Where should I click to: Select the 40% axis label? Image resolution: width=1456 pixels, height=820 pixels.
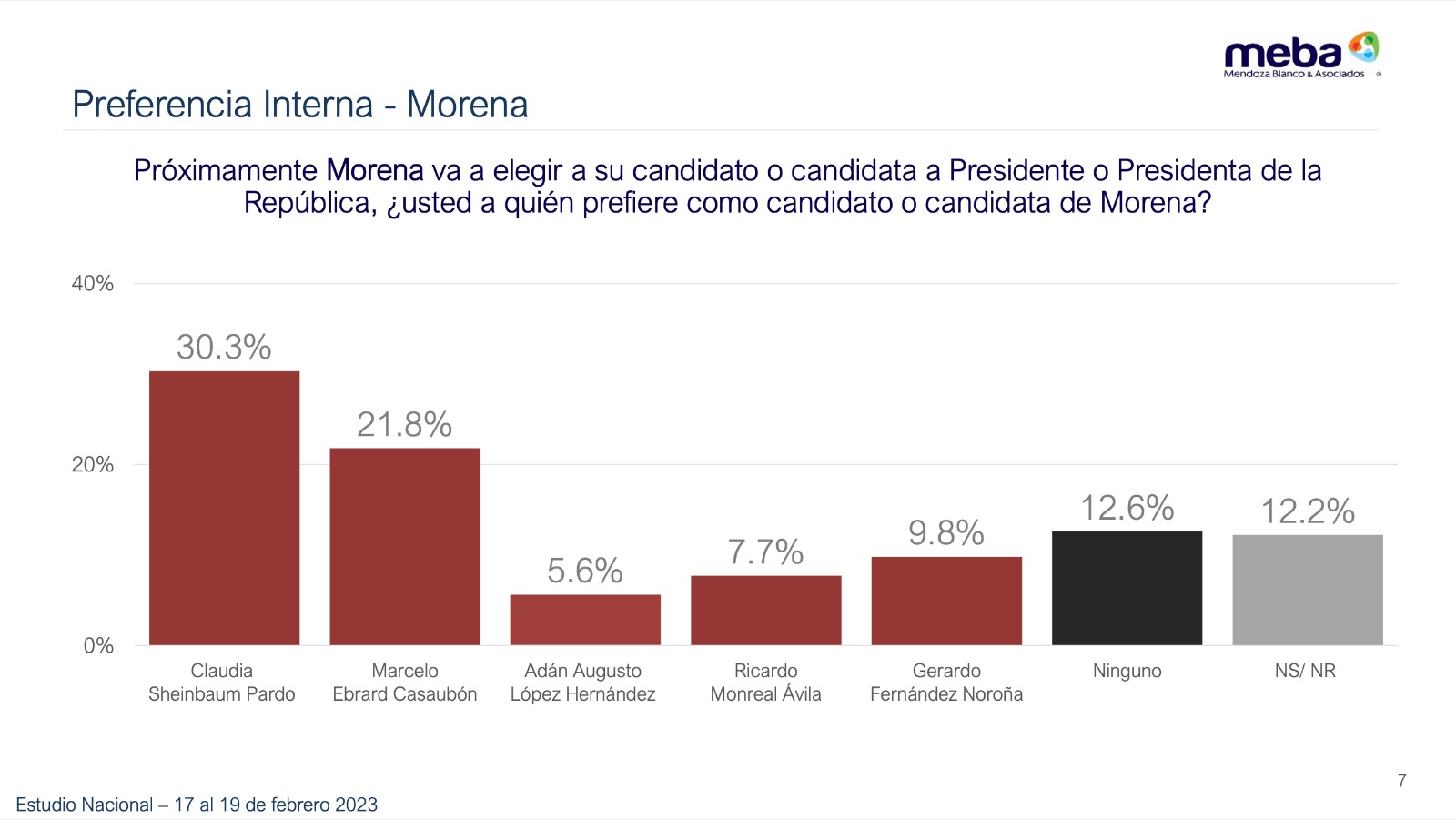point(93,284)
